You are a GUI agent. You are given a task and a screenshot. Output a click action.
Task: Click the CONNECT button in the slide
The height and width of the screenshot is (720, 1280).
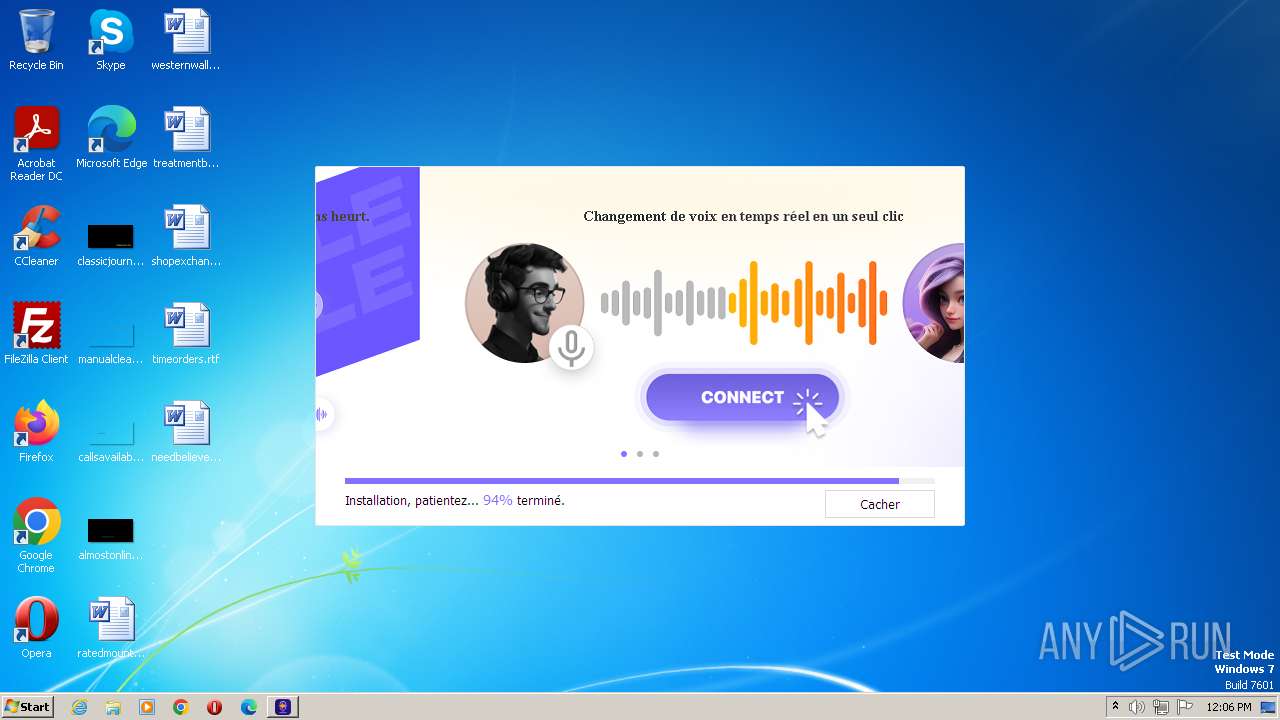742,397
